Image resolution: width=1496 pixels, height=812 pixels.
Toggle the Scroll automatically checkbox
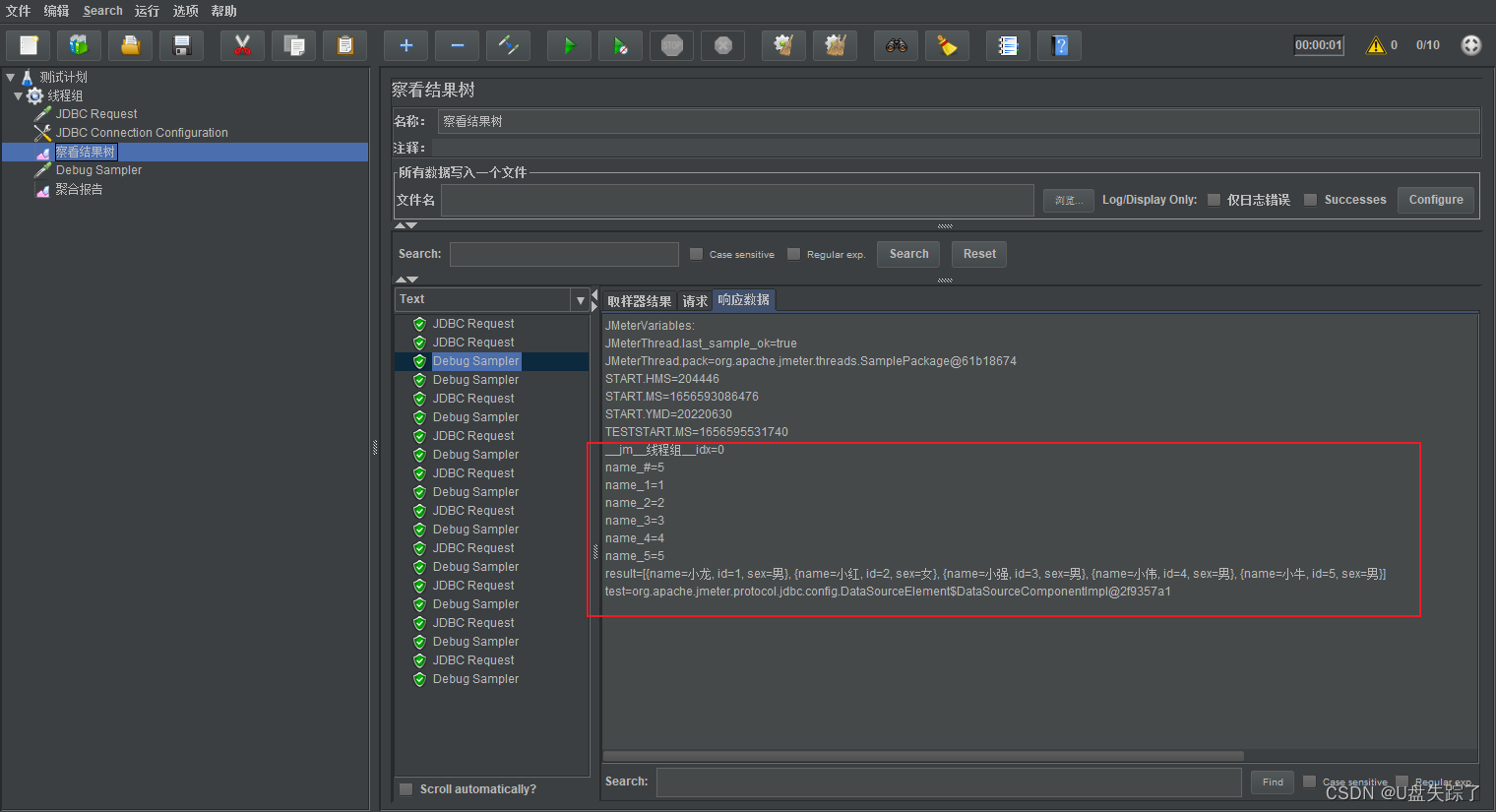pos(405,788)
